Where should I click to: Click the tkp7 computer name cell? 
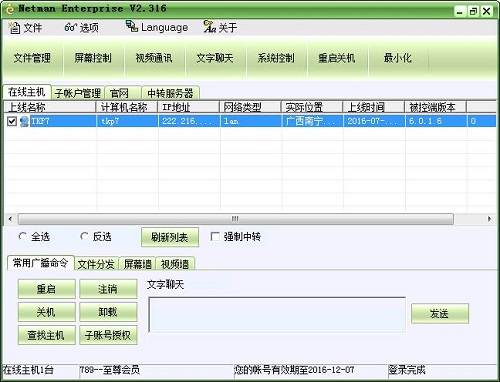[x=127, y=121]
